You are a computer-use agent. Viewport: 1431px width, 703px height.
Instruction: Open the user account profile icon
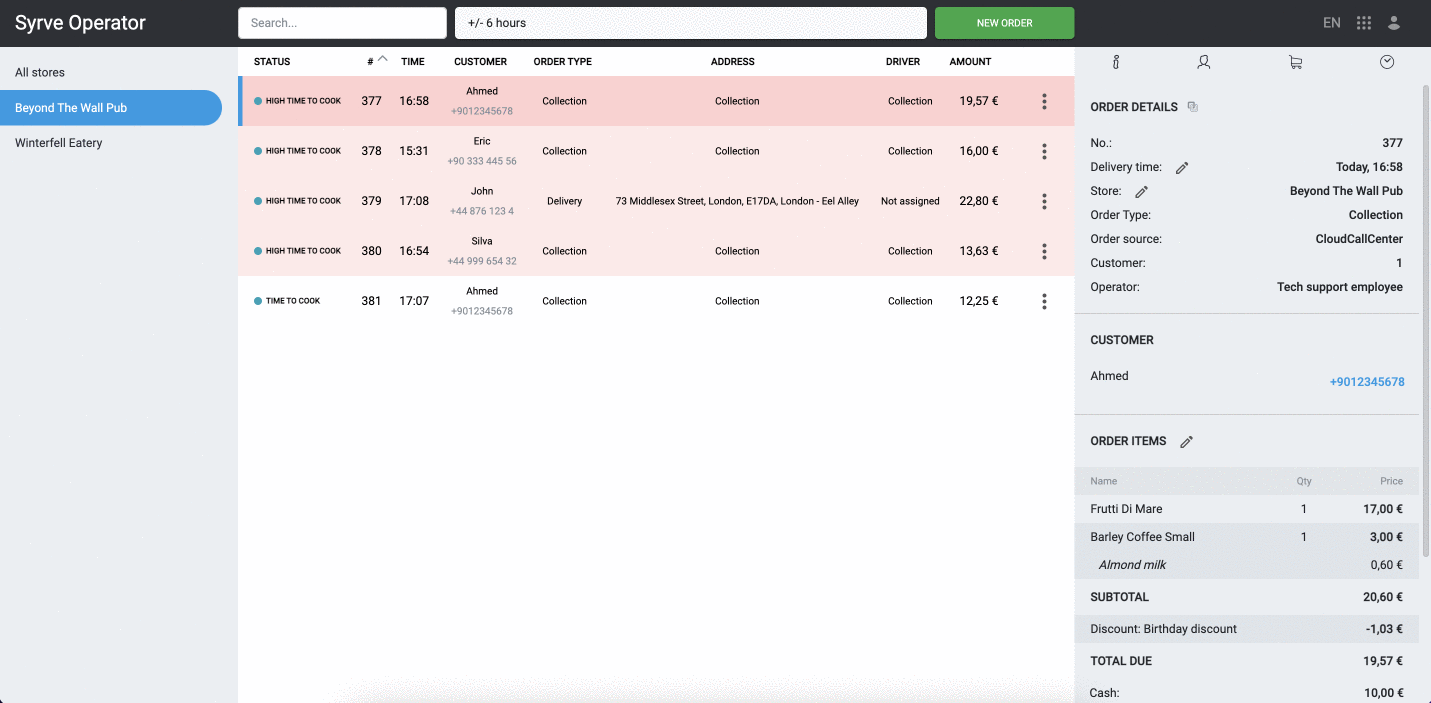1394,23
